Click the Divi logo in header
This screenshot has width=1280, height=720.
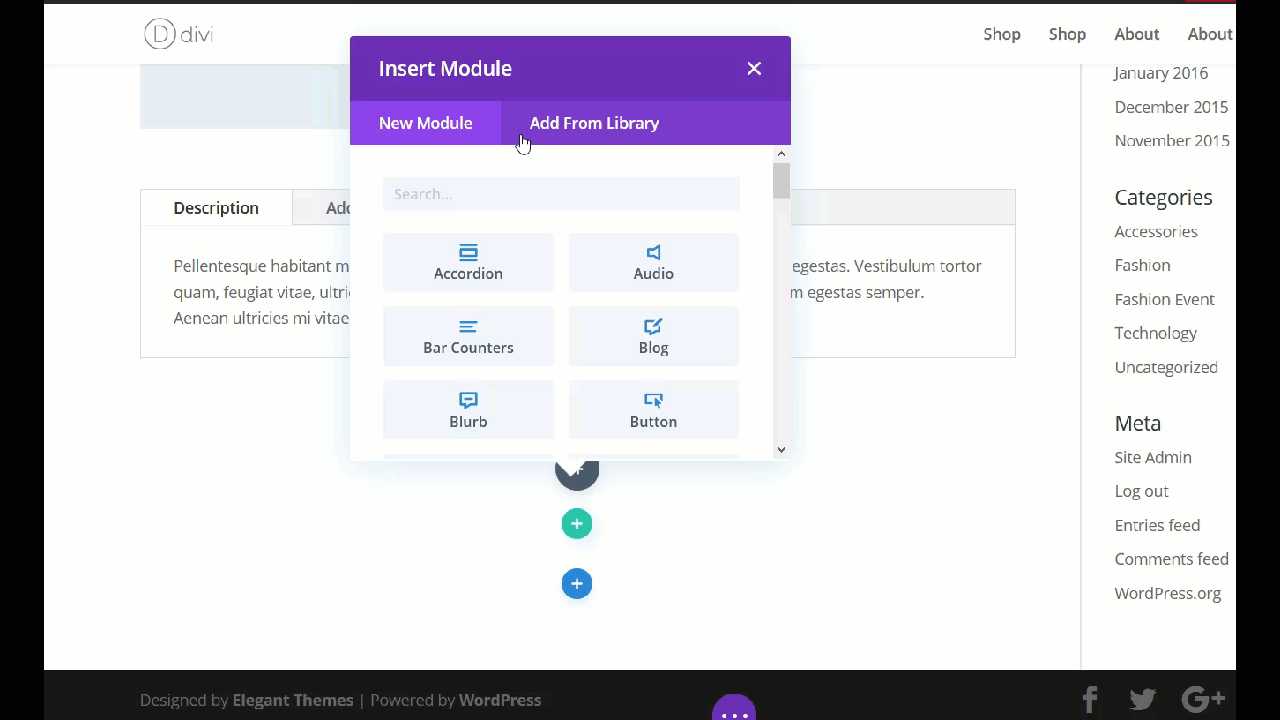click(x=178, y=34)
